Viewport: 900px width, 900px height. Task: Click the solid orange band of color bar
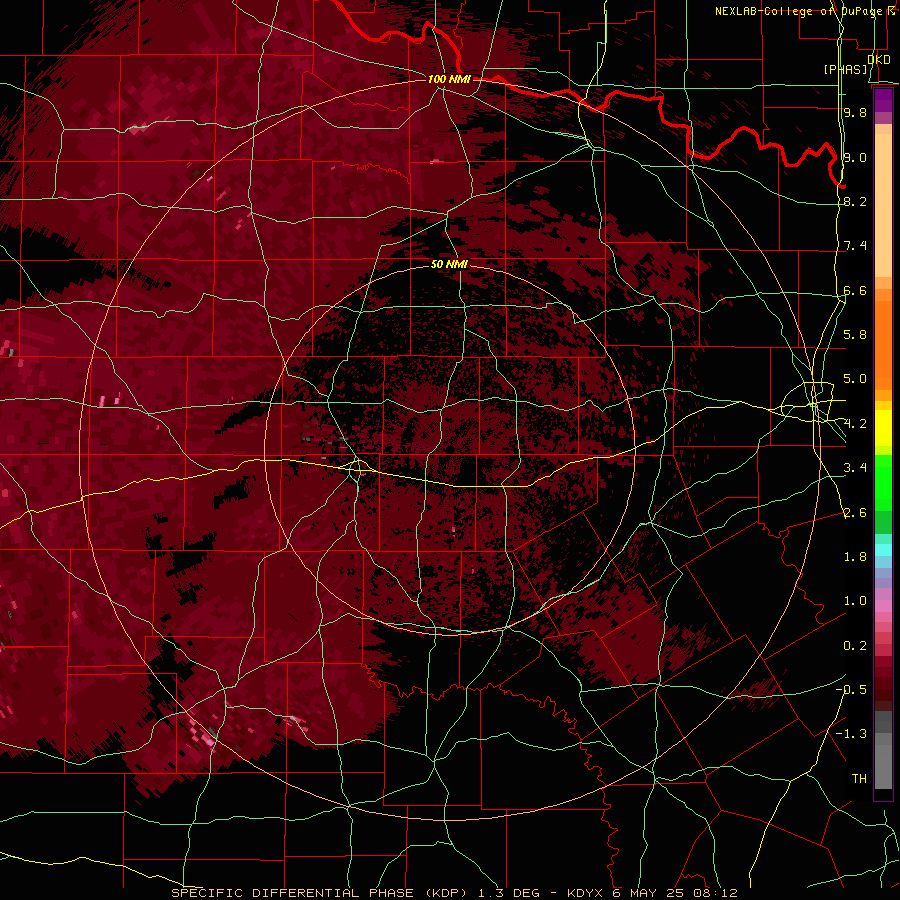click(x=883, y=344)
